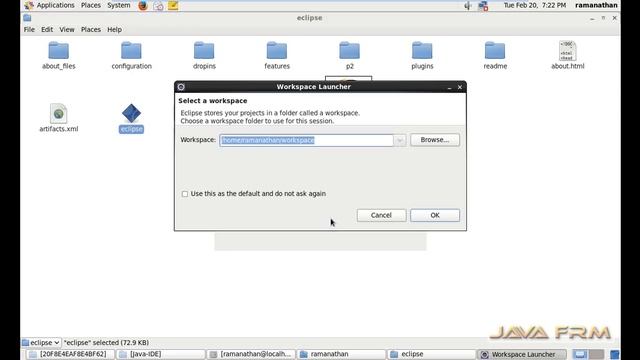Open the eclipse location dropdown in the status bar
640x360 pixels.
click(x=41, y=342)
